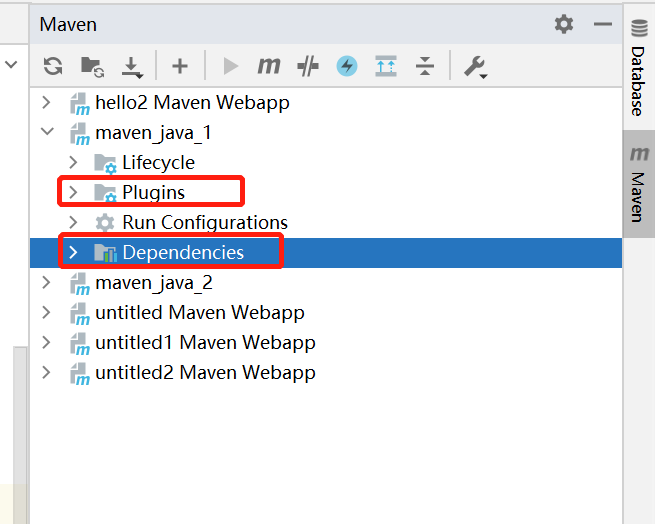
Task: Reload all Maven projects
Action: (53, 66)
